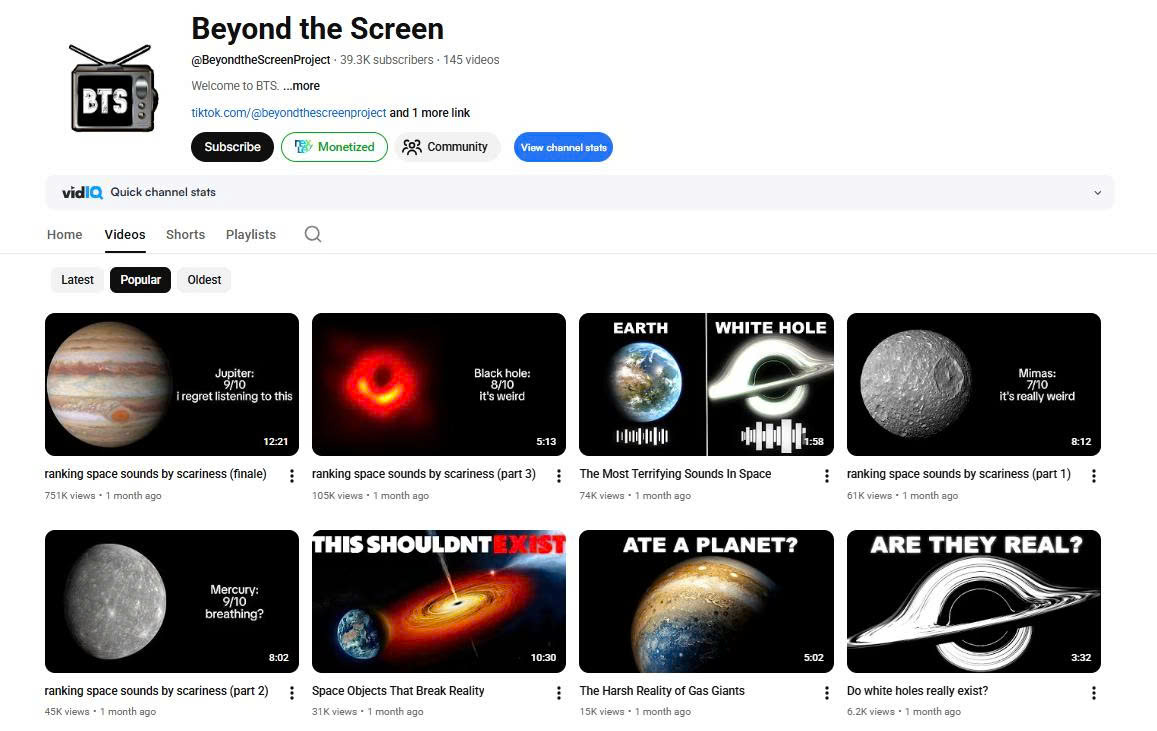Select the Latest sort filter chip
The width and height of the screenshot is (1157, 731).
[77, 280]
